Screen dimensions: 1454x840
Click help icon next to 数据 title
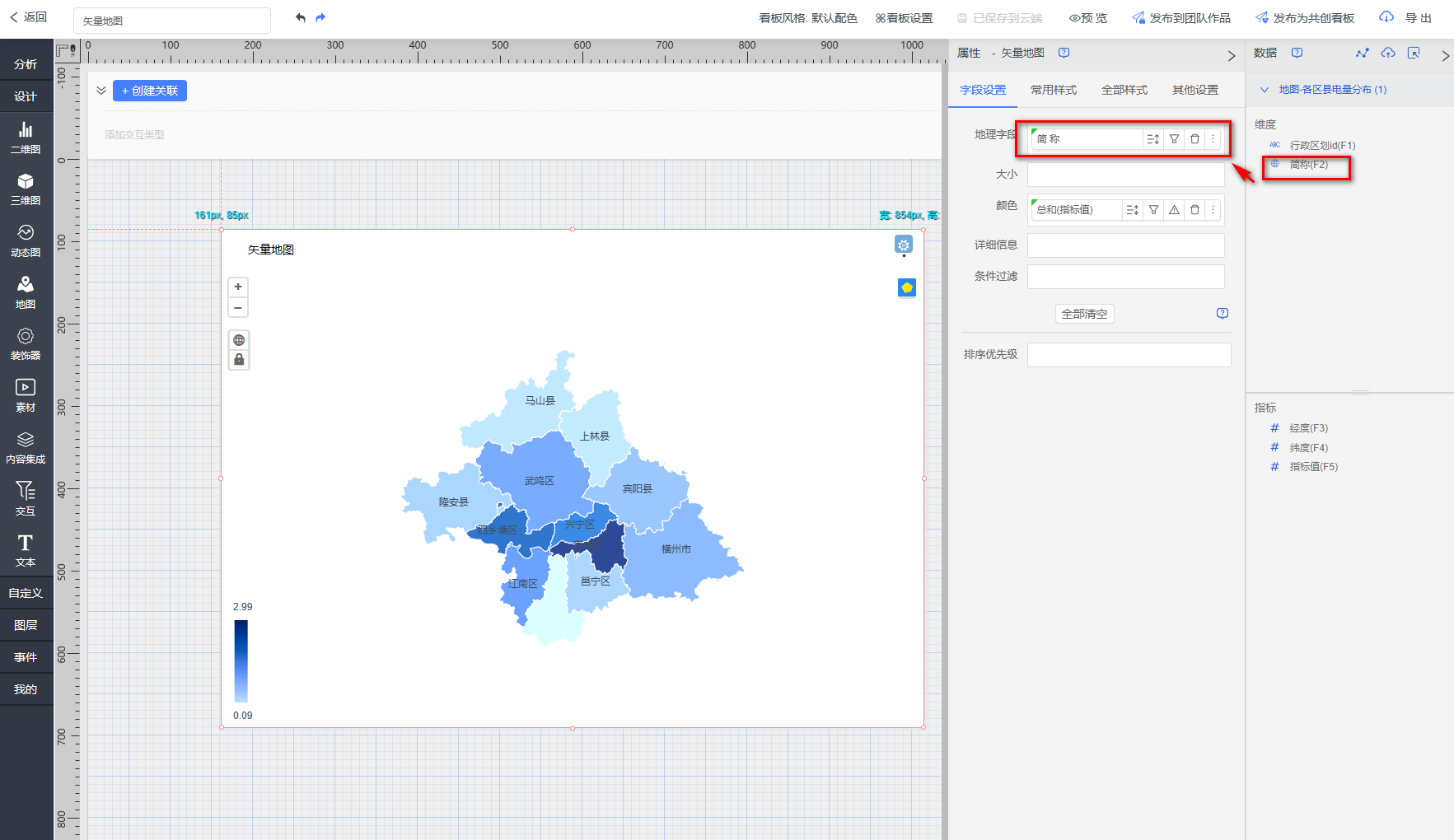pos(1297,53)
